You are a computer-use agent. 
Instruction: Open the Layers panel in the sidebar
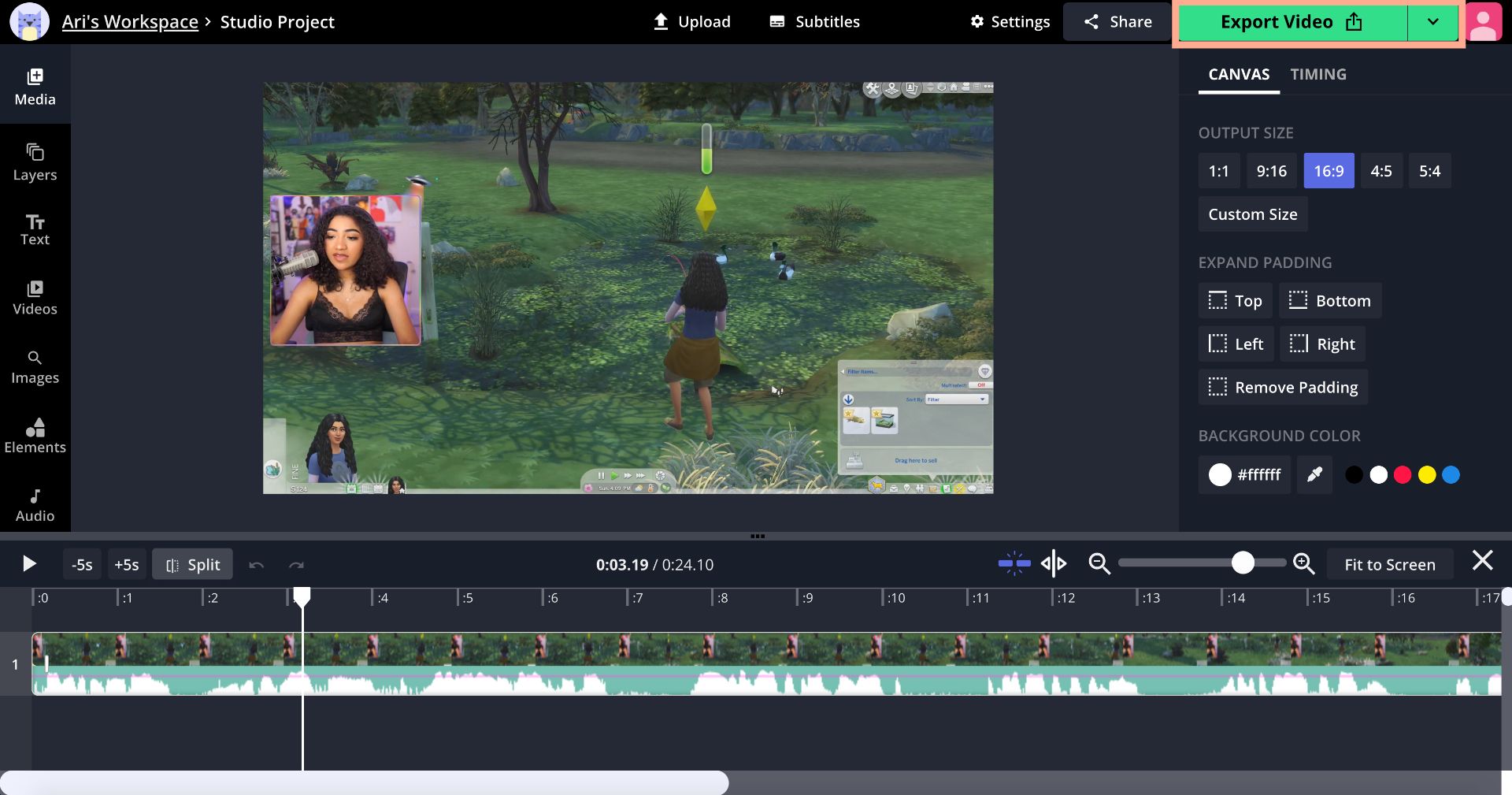pos(35,162)
